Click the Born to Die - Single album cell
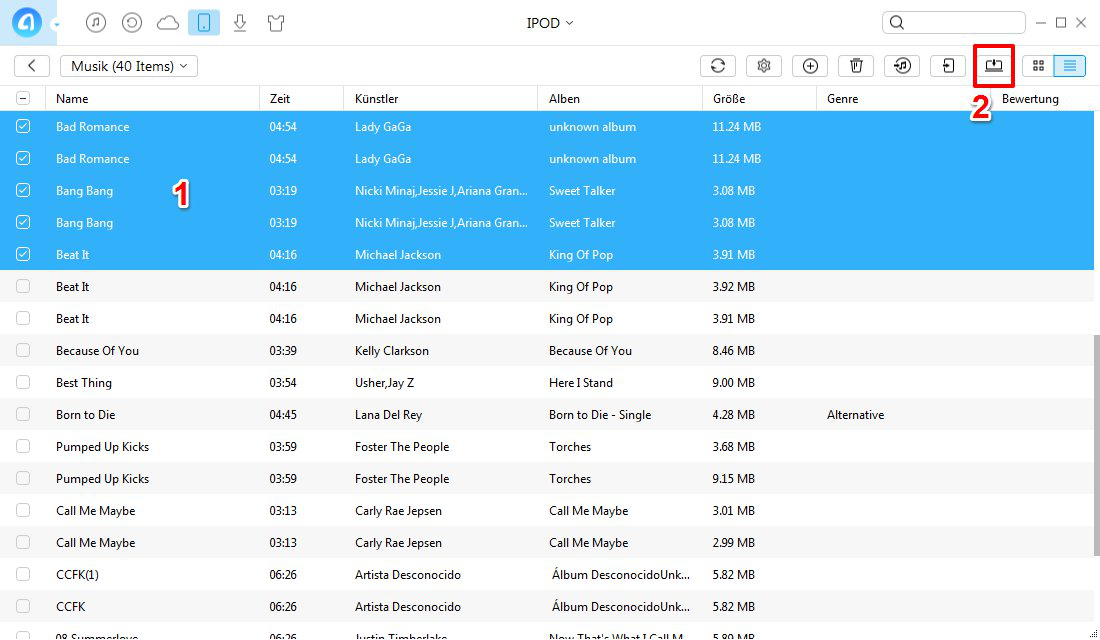 coord(600,415)
